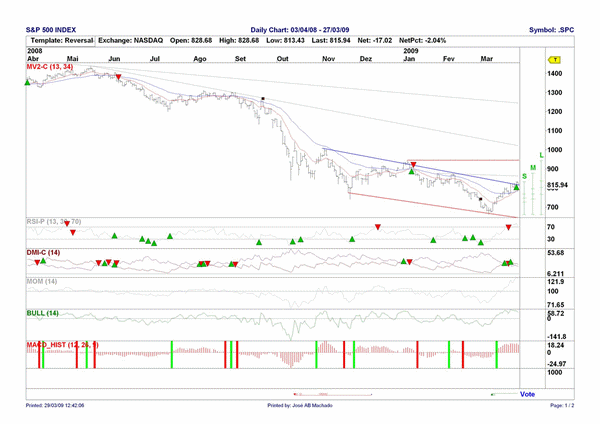
Task: Click the S&P 500 INDEX title
Action: [x=51, y=30]
